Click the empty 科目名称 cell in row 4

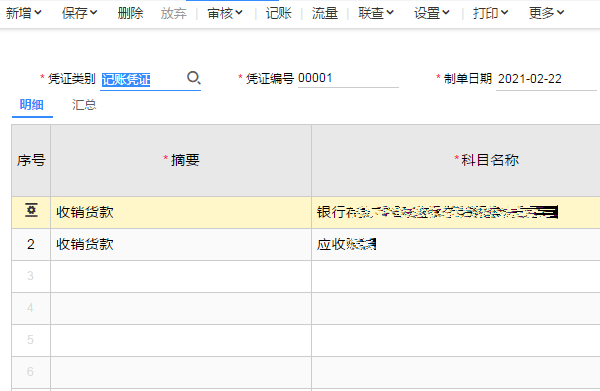456,309
